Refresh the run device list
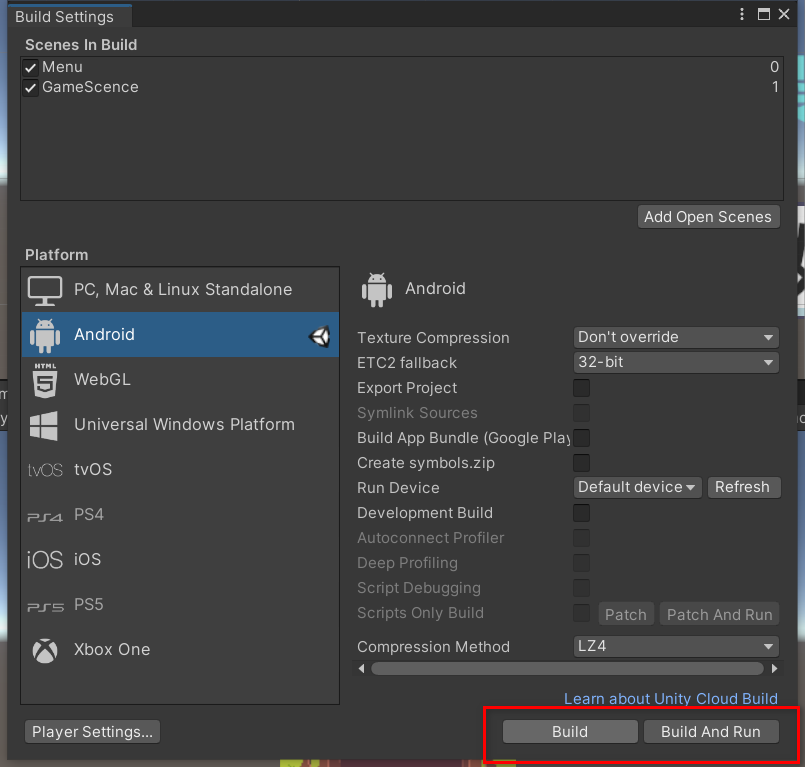The width and height of the screenshot is (805, 767). [x=744, y=487]
